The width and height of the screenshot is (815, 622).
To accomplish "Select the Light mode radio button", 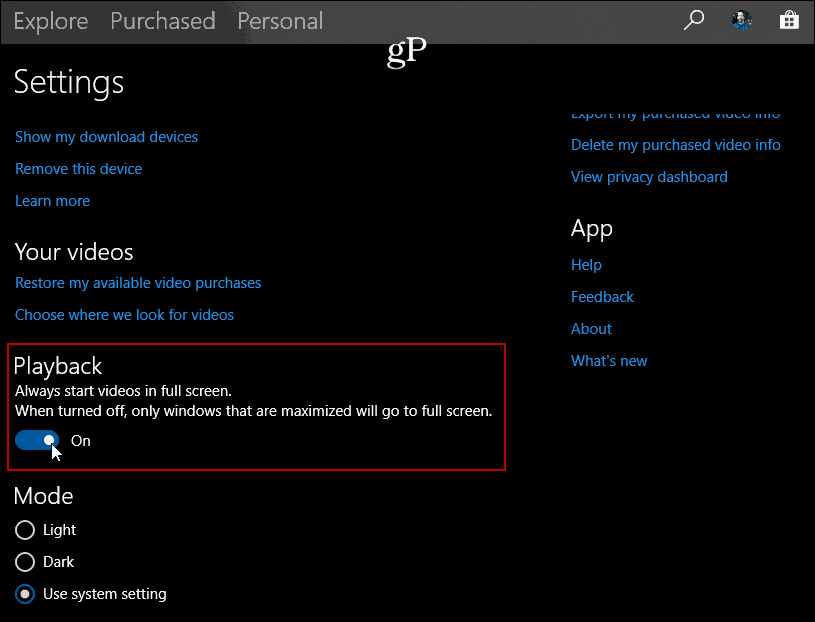I will 25,530.
